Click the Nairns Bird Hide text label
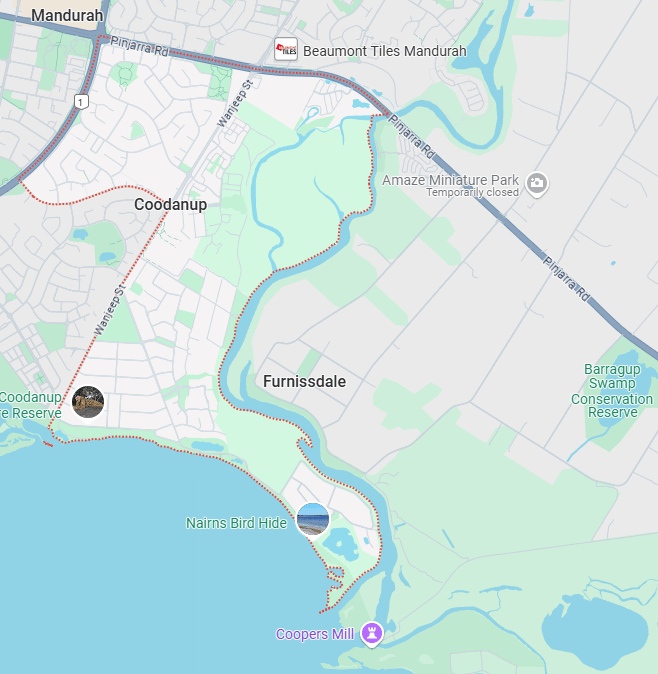658x674 pixels. (236, 523)
